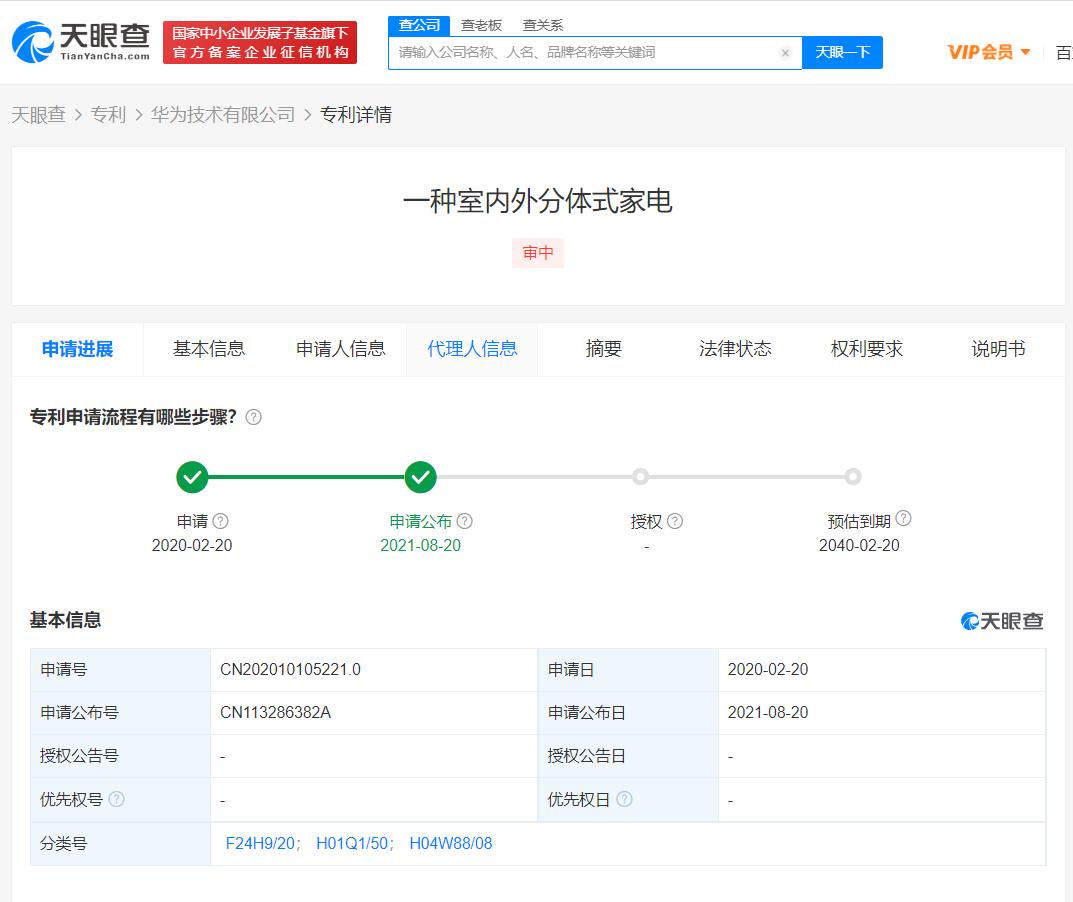Go to 天眼查 breadcrumb link
The image size is (1073, 902).
coord(38,115)
